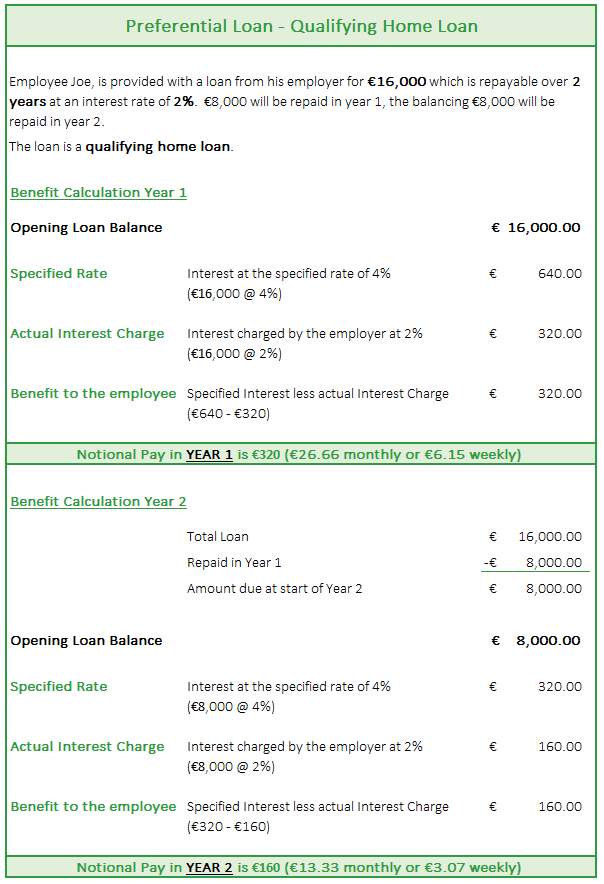The image size is (604, 884).
Task: Open the Benefit Calculation Year 2 link
Action: click(x=98, y=501)
